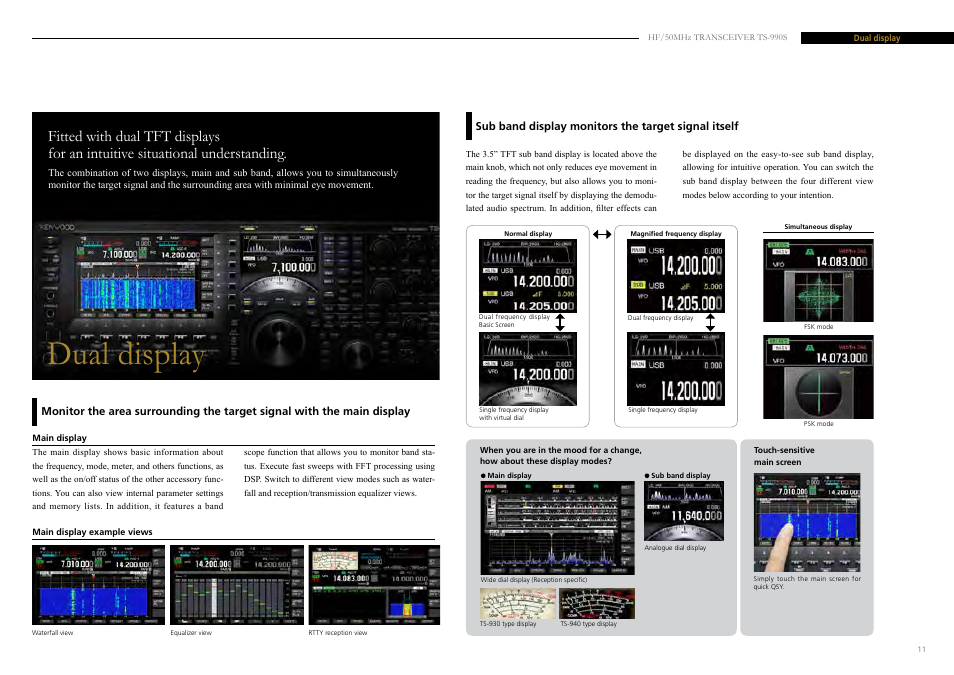
Task: Click the "Simply touch the main screen for quick QSY" caption
Action: click(x=807, y=582)
